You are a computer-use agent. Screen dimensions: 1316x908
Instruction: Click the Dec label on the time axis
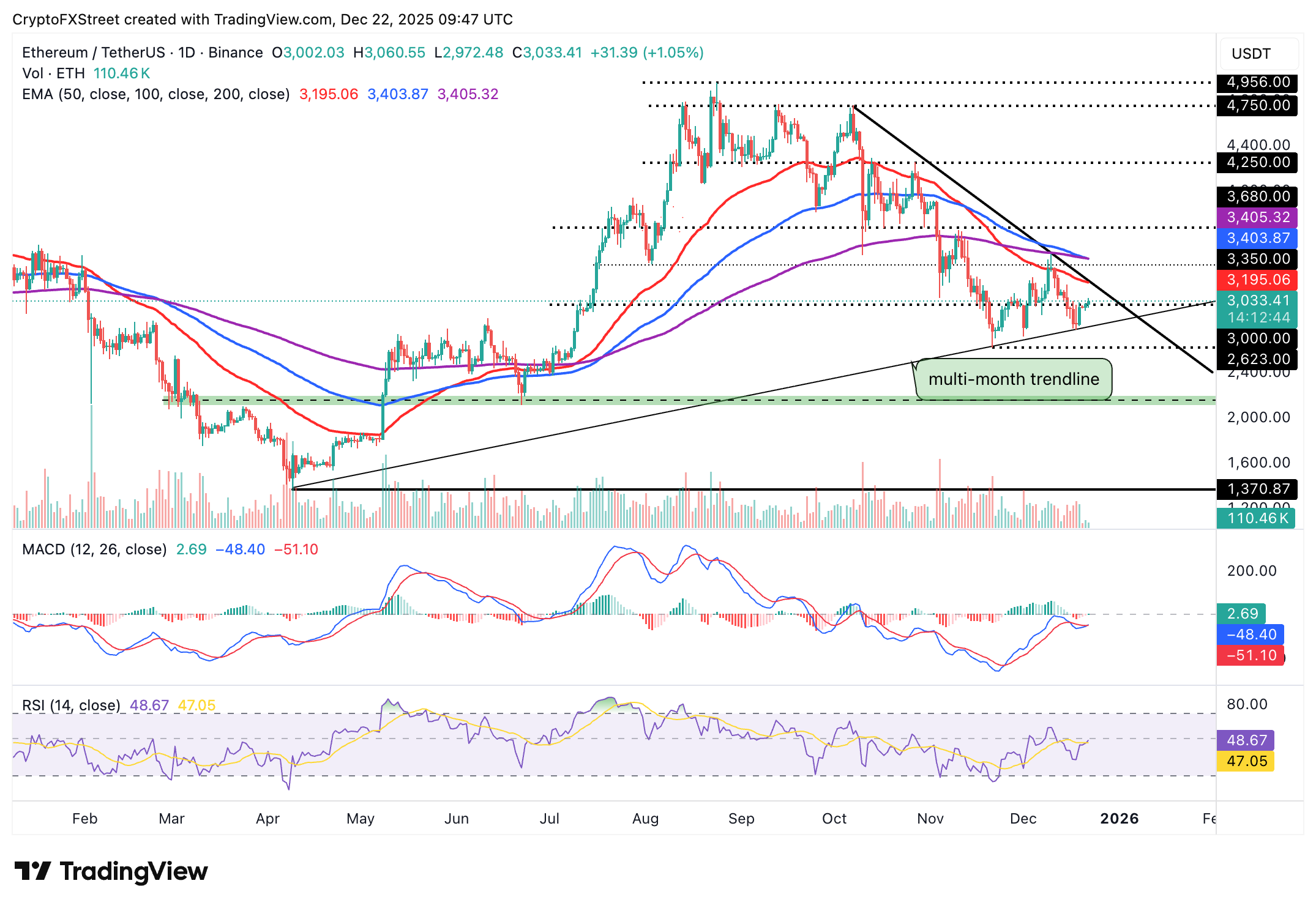pos(1024,819)
